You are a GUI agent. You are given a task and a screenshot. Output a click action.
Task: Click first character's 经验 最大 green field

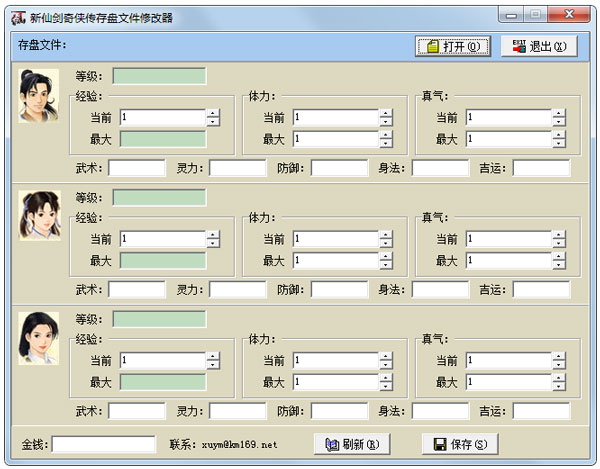click(x=163, y=139)
